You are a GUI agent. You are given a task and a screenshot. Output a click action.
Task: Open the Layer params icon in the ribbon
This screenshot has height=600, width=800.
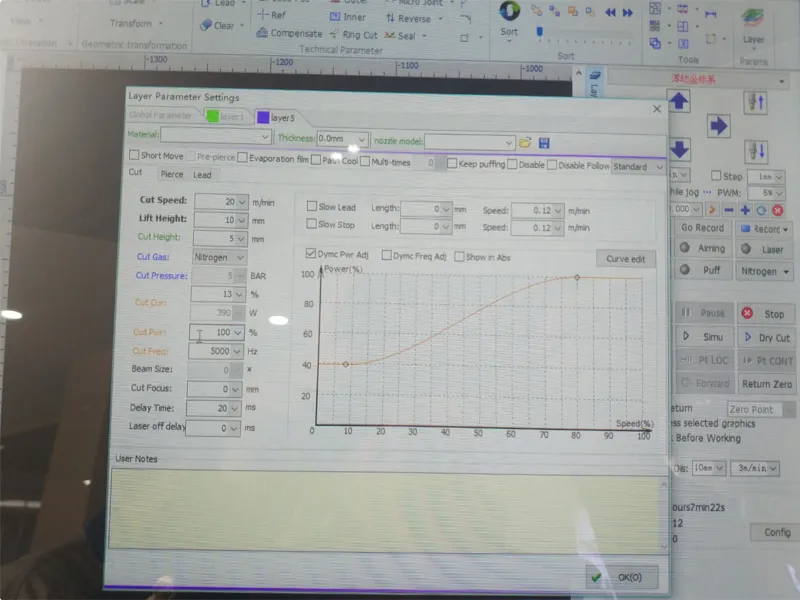[753, 19]
